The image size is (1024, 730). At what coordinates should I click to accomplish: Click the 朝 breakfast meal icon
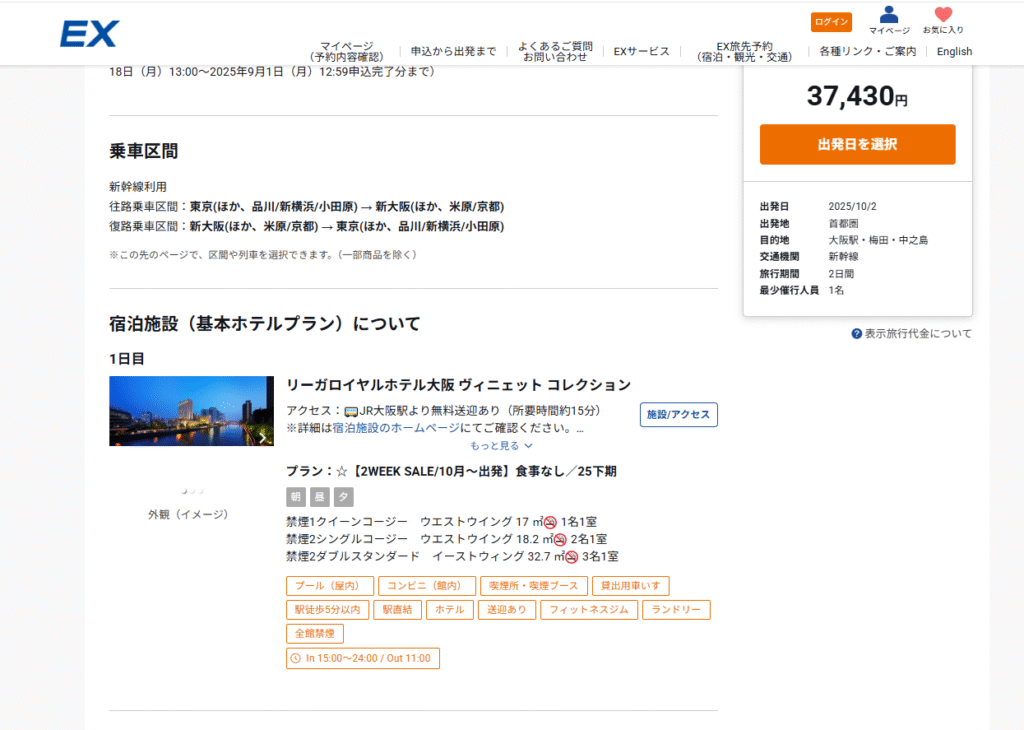[295, 497]
